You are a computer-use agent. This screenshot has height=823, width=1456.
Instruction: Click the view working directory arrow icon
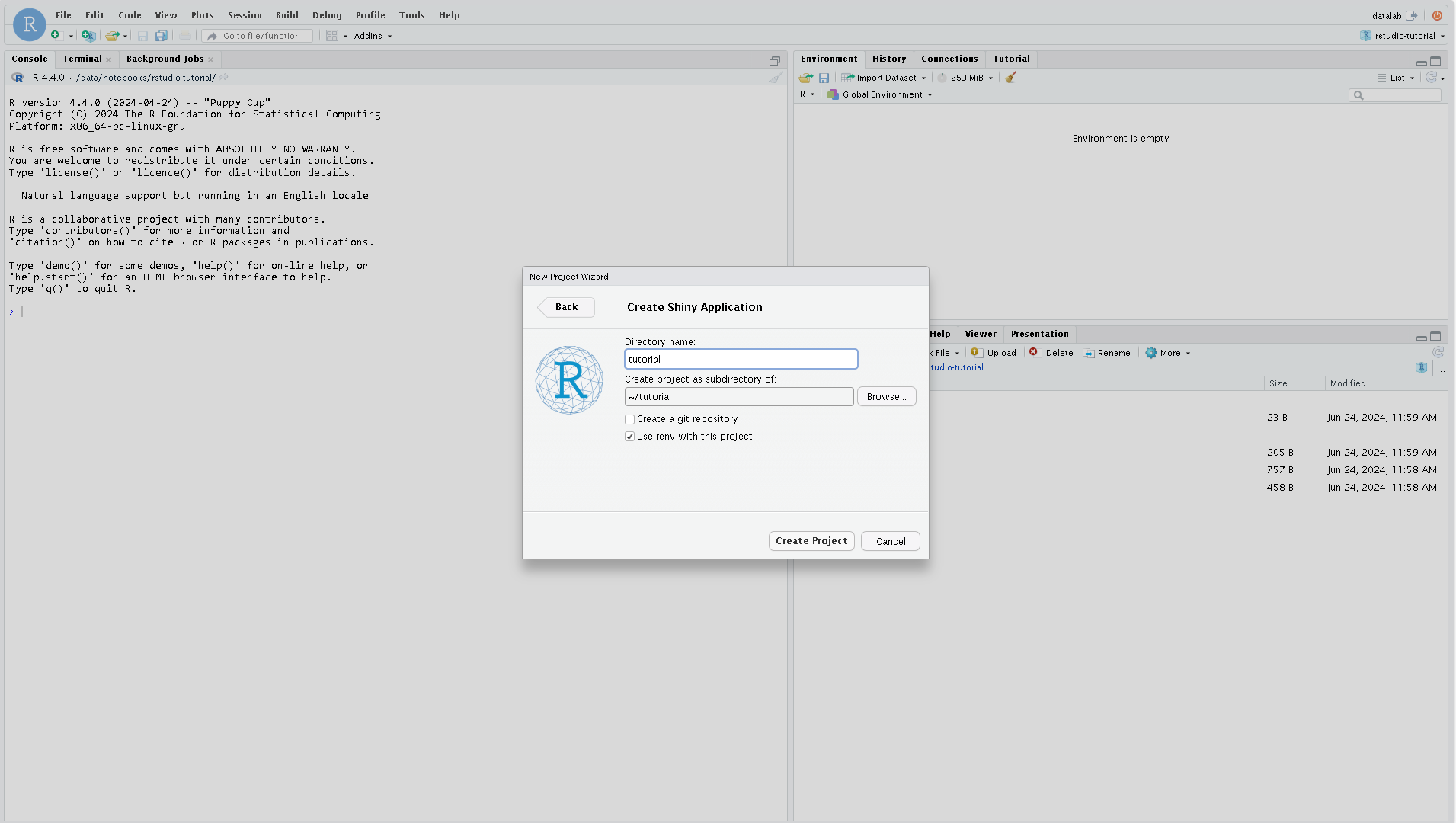tap(224, 78)
